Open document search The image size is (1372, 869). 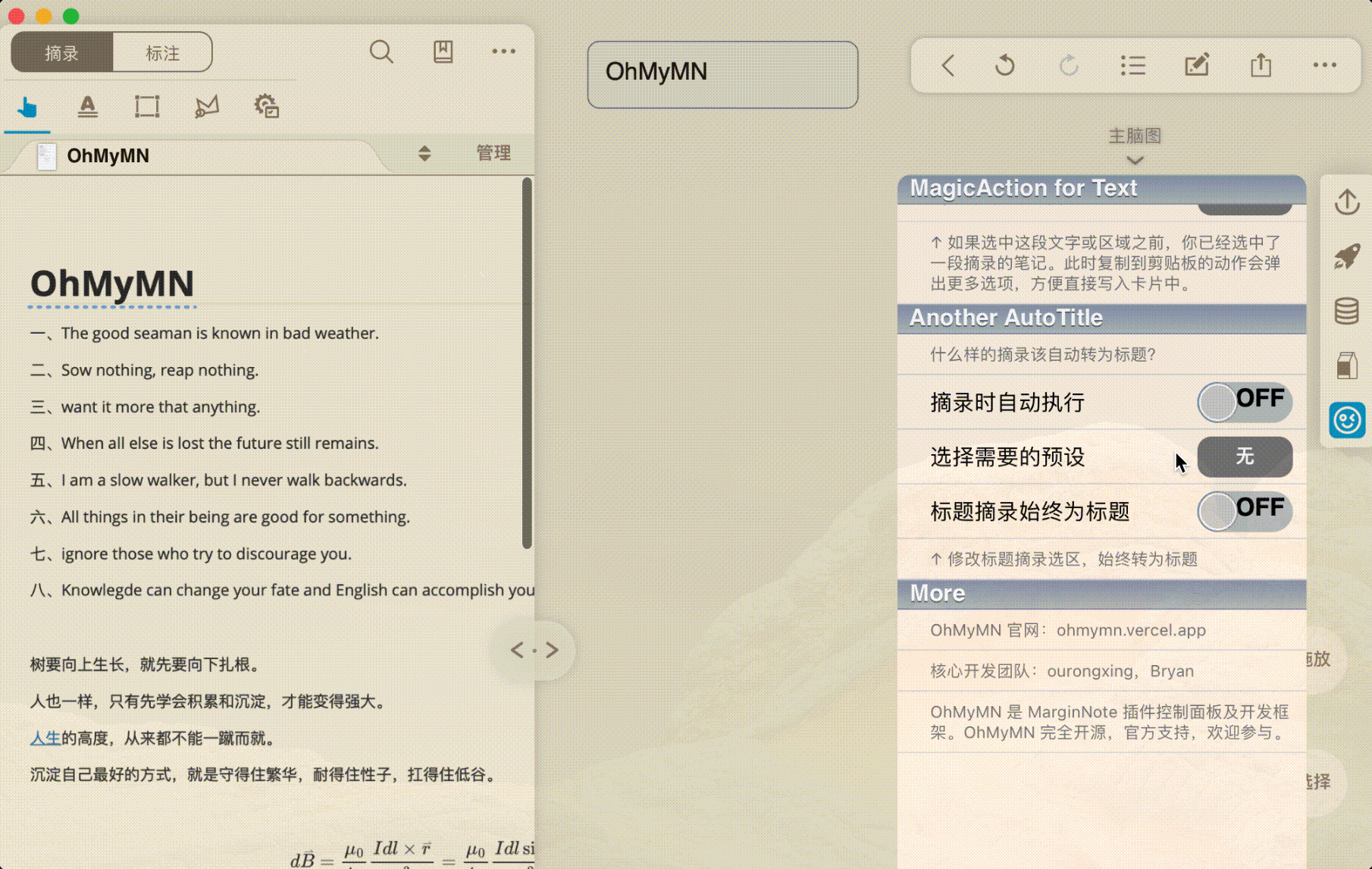381,52
